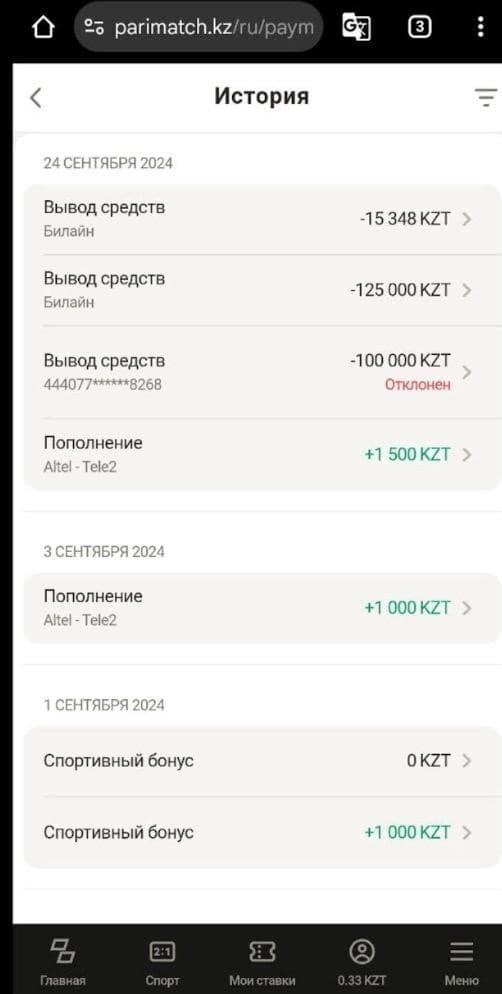Open the browser tab switcher showing 3

420,27
